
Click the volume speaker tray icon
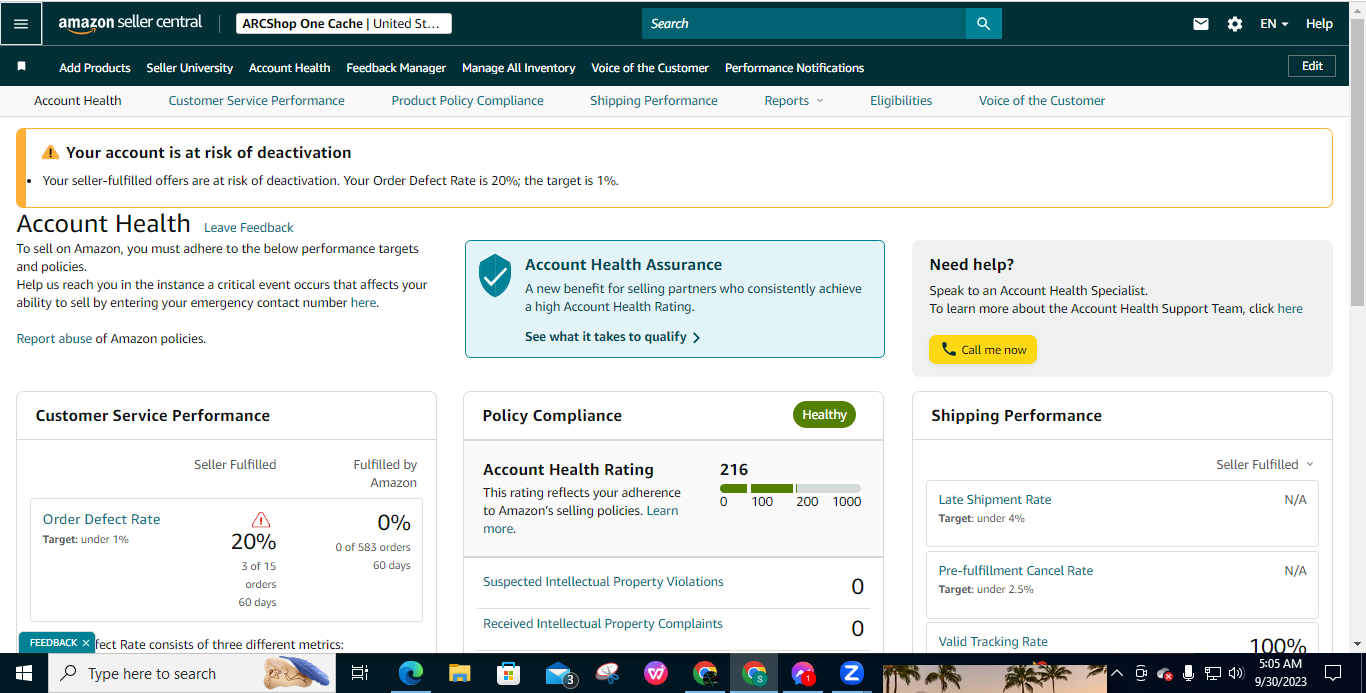(1236, 674)
